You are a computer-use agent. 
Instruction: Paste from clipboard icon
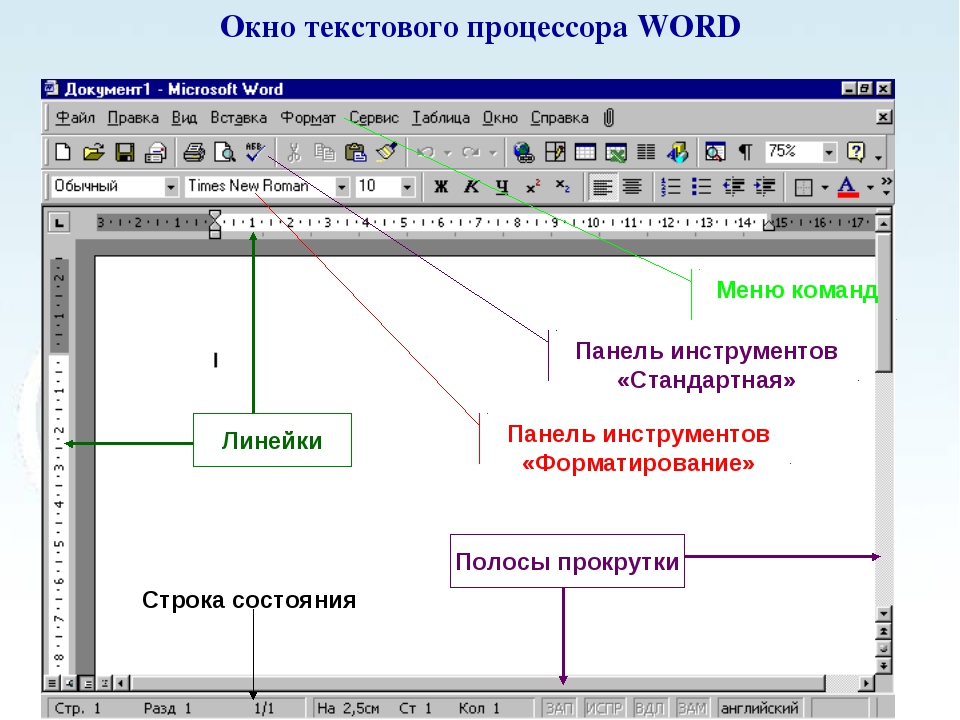[x=355, y=151]
